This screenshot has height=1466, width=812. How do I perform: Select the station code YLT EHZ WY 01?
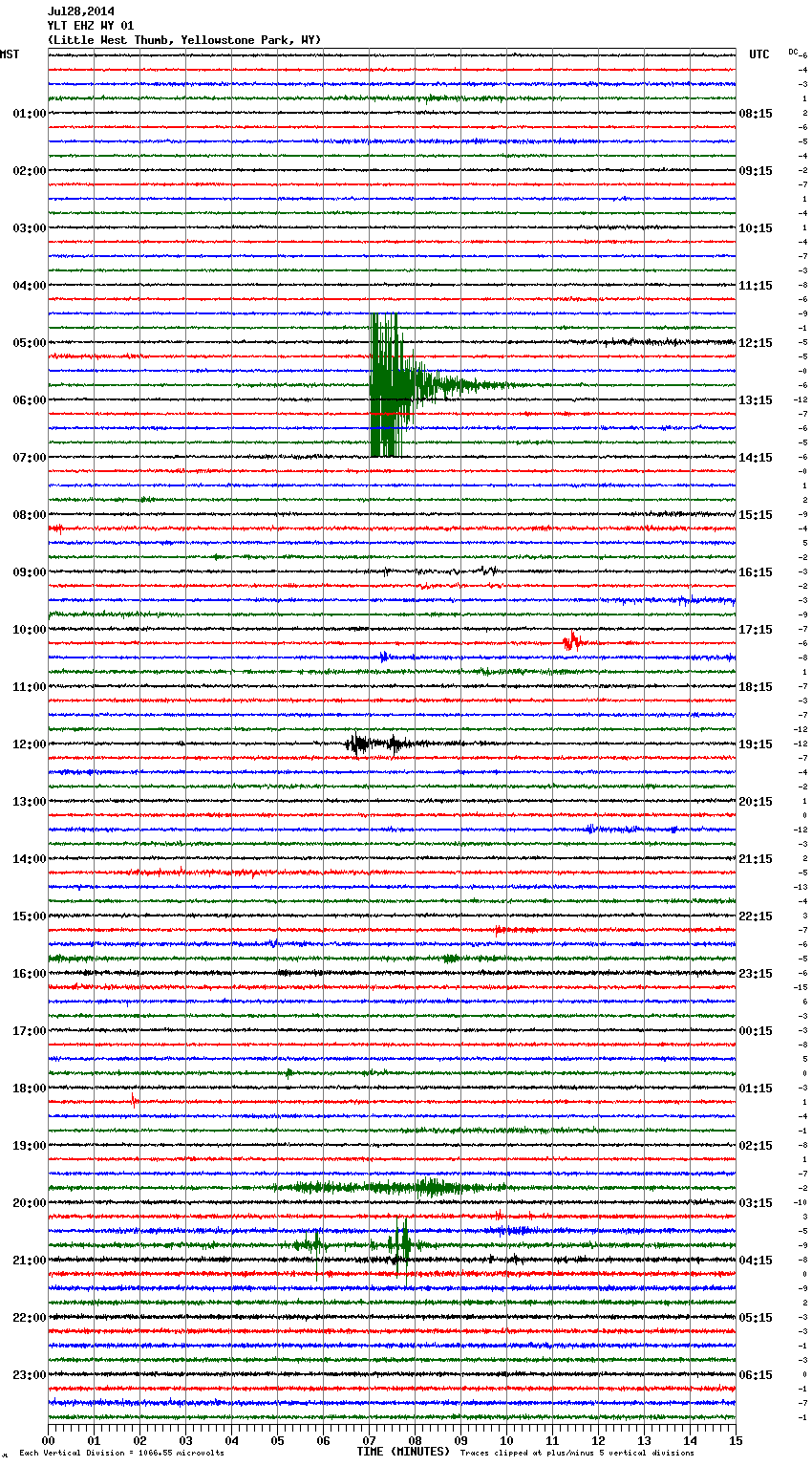[x=91, y=26]
